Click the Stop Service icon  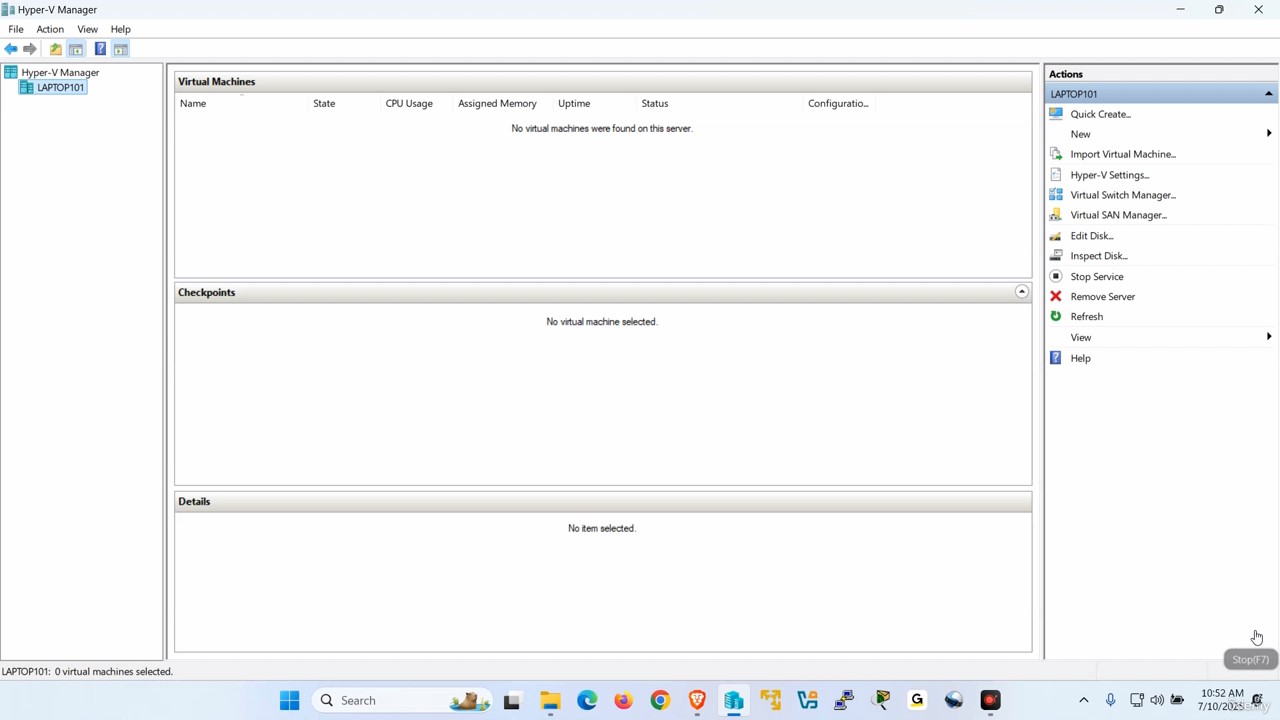click(x=1056, y=276)
